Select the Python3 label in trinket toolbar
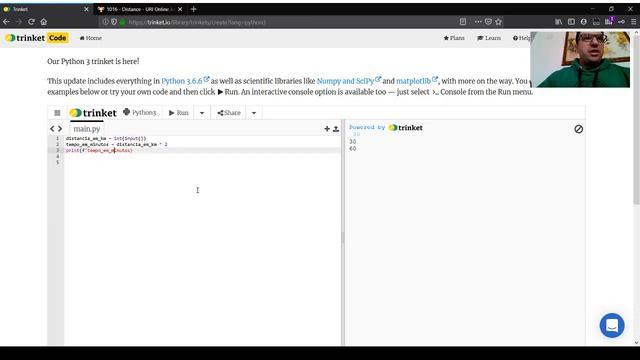Screen dimensions: 640x360 coord(140,112)
